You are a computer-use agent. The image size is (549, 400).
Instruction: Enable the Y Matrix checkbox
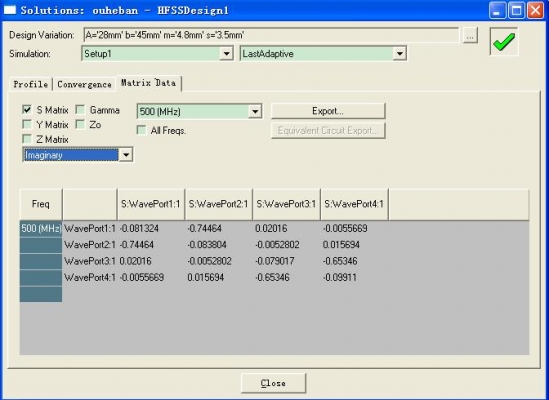click(x=27, y=124)
